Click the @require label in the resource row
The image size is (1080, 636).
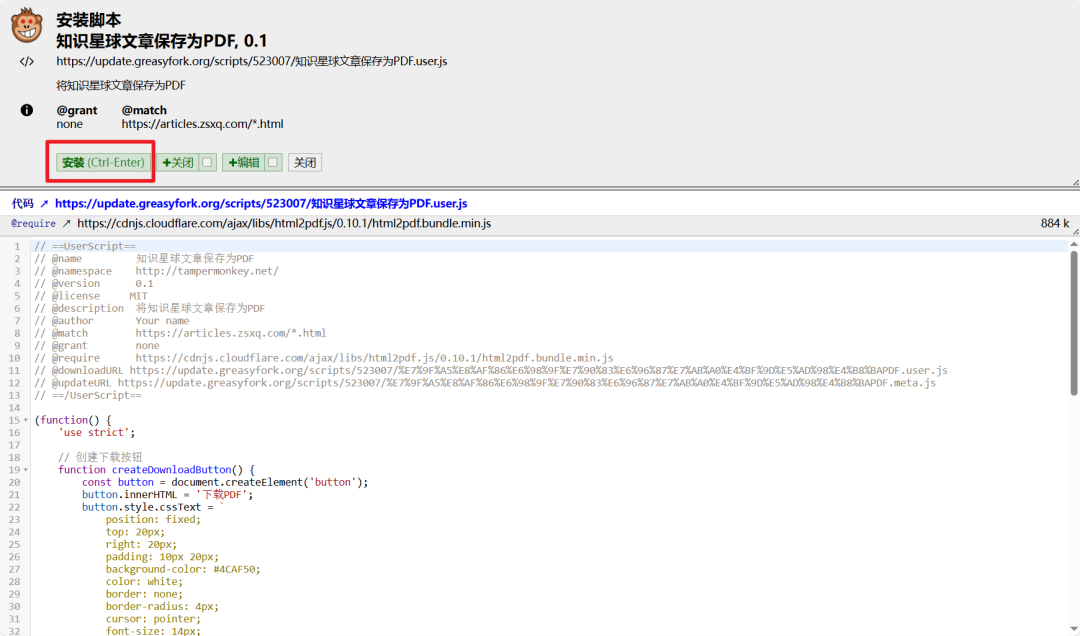point(33,224)
